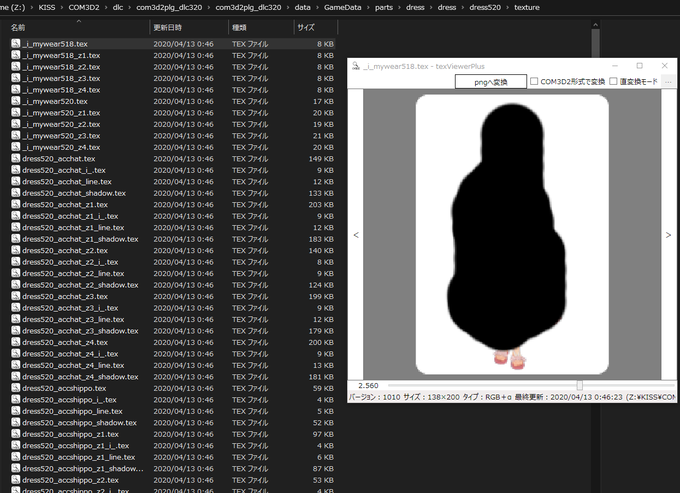Image resolution: width=680 pixels, height=493 pixels.
Task: Toggle the 直変換モード checkbox
Action: (x=613, y=81)
